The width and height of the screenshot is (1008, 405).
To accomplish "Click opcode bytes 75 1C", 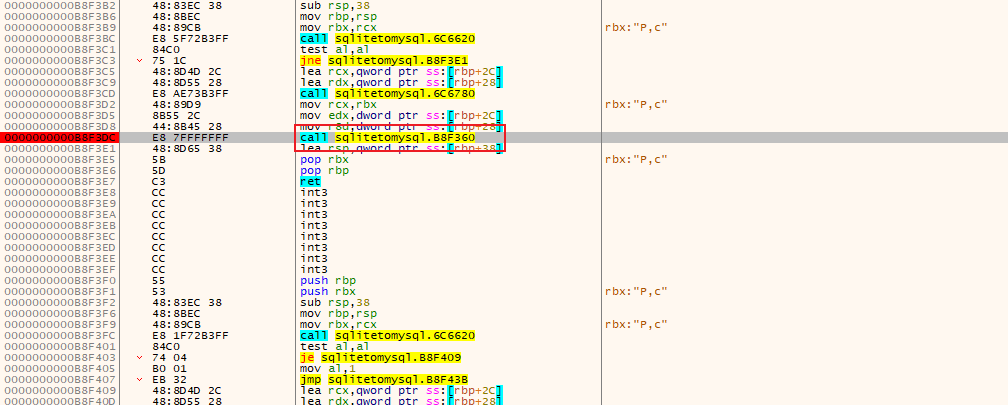I will tap(168, 60).
